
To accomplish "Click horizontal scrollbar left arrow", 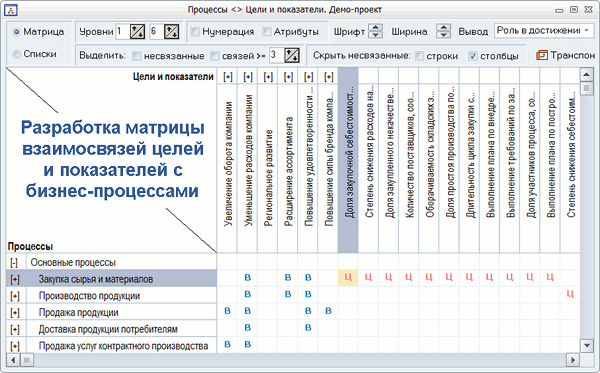I will (x=13, y=360).
